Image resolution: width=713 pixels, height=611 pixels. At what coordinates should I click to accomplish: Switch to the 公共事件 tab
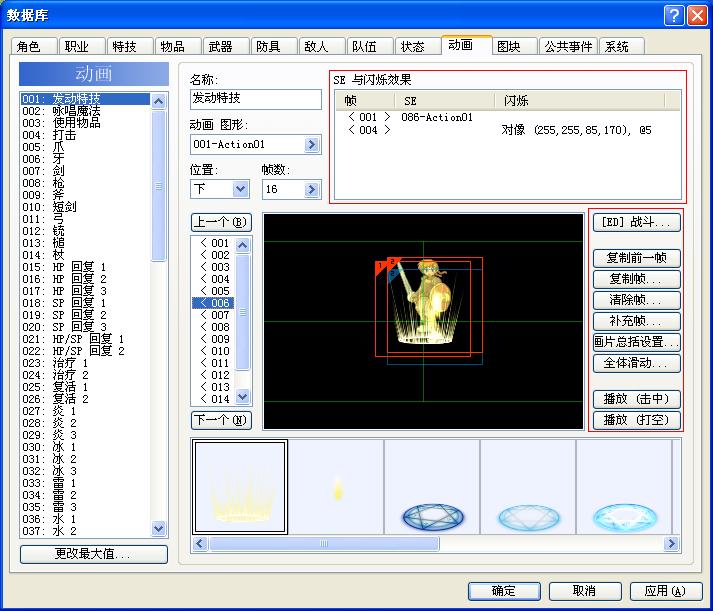click(568, 46)
